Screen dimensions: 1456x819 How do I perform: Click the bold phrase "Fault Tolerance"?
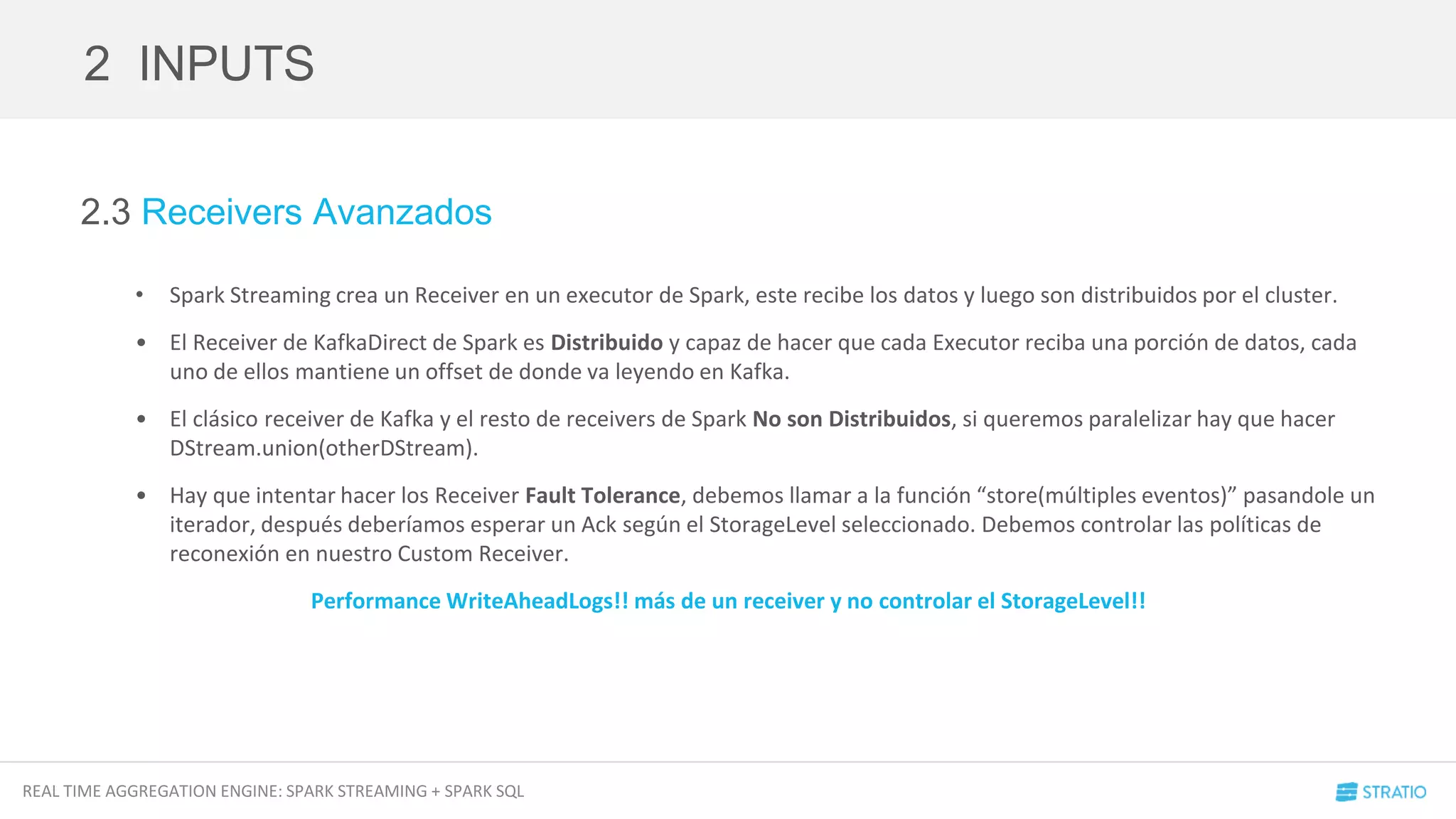click(602, 495)
